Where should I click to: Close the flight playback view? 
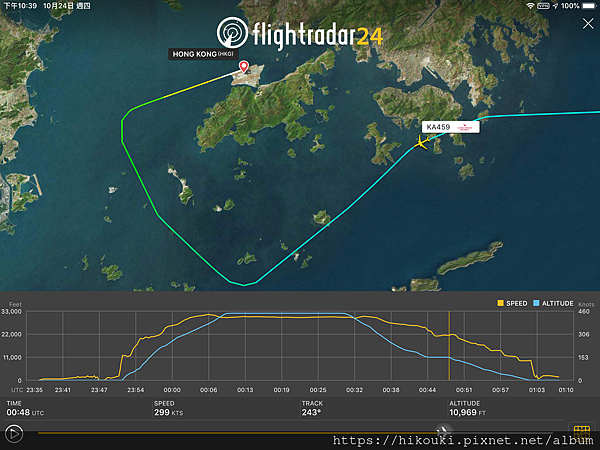click(x=588, y=24)
